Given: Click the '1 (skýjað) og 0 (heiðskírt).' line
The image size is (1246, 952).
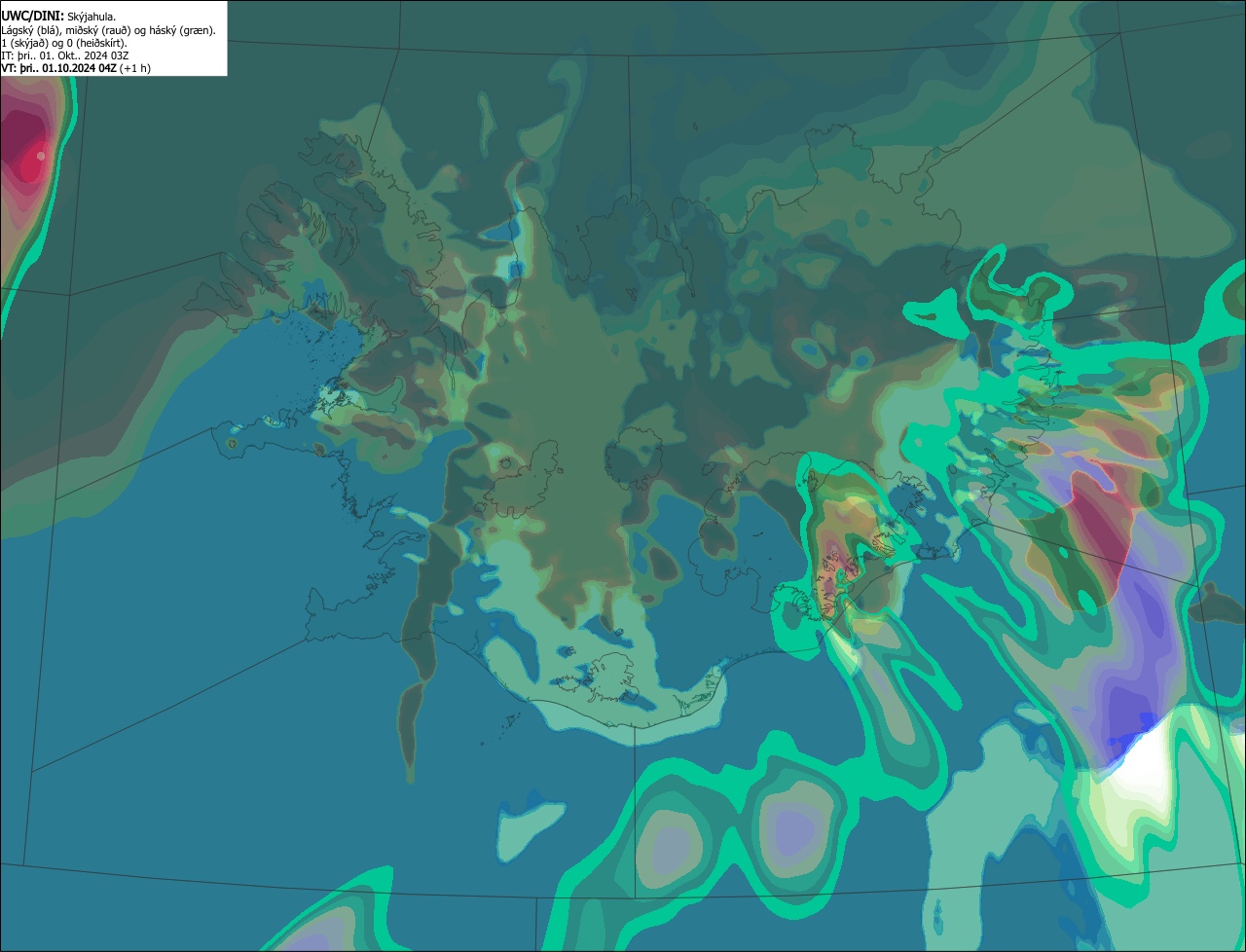Looking at the screenshot, I should tap(64, 43).
